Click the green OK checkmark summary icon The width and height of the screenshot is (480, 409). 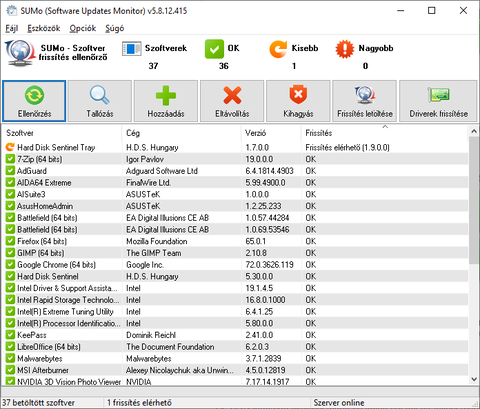(x=214, y=49)
